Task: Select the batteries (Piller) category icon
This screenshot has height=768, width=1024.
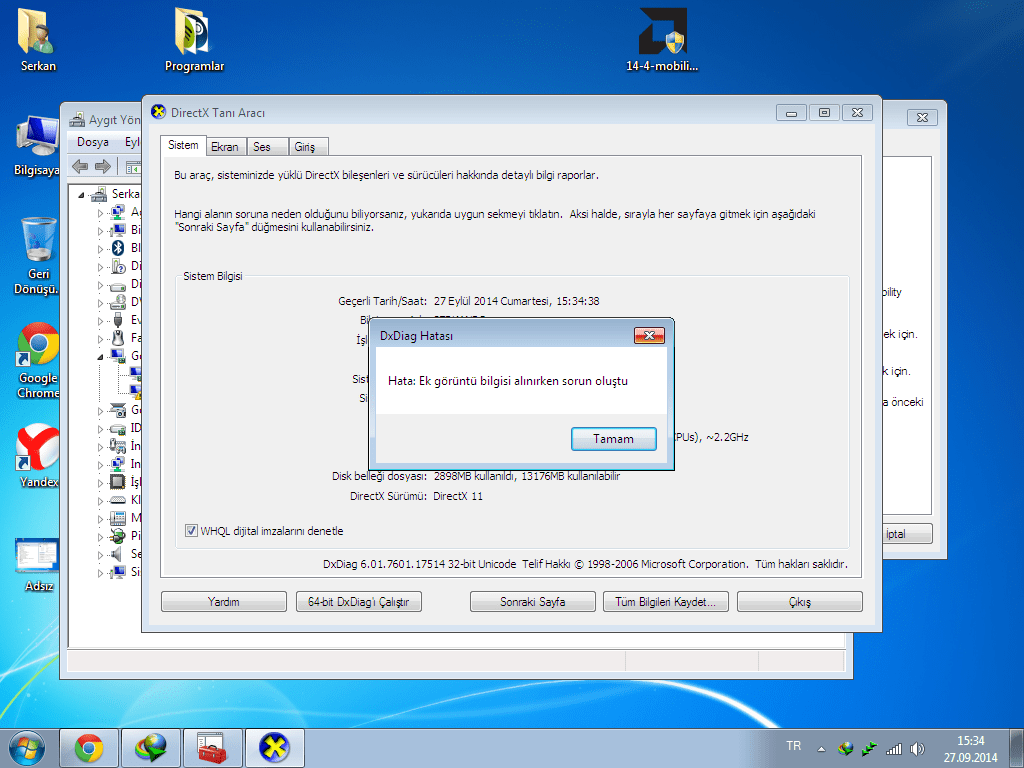Action: point(118,536)
